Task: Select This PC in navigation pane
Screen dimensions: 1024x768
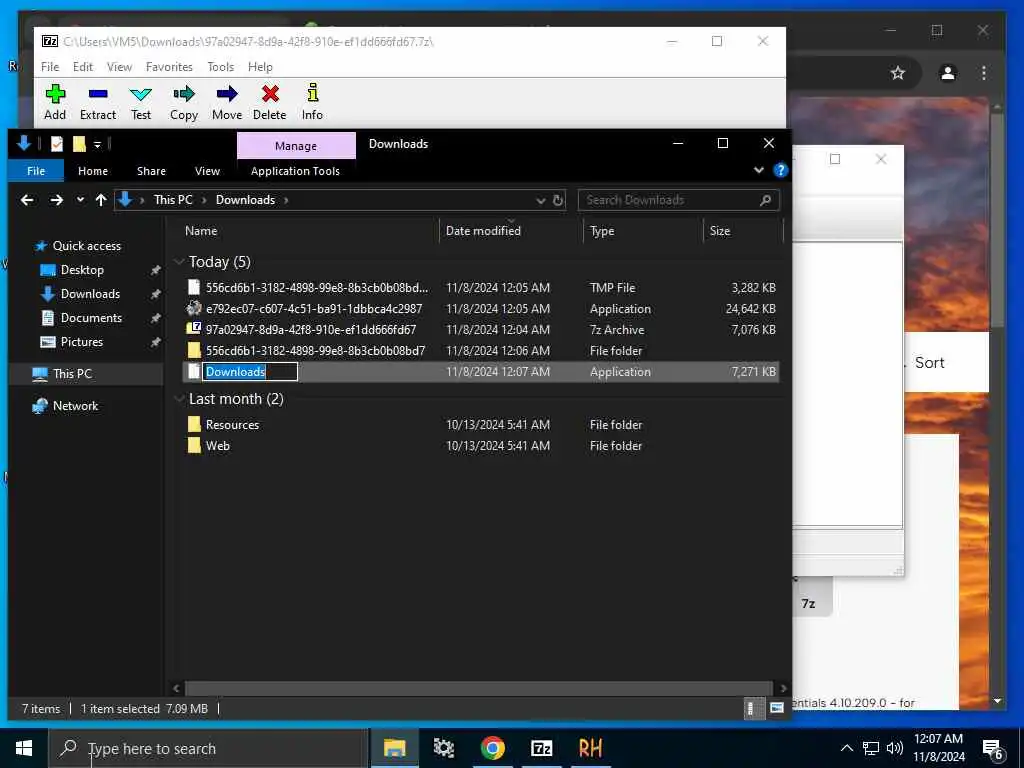Action: point(72,374)
